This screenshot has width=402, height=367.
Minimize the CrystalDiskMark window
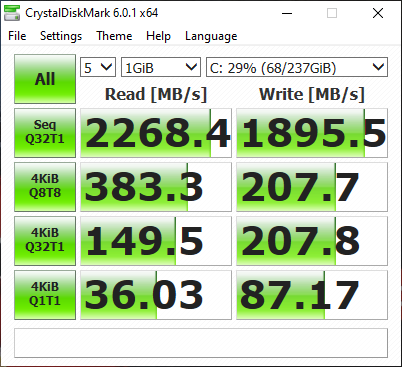[x=287, y=13]
